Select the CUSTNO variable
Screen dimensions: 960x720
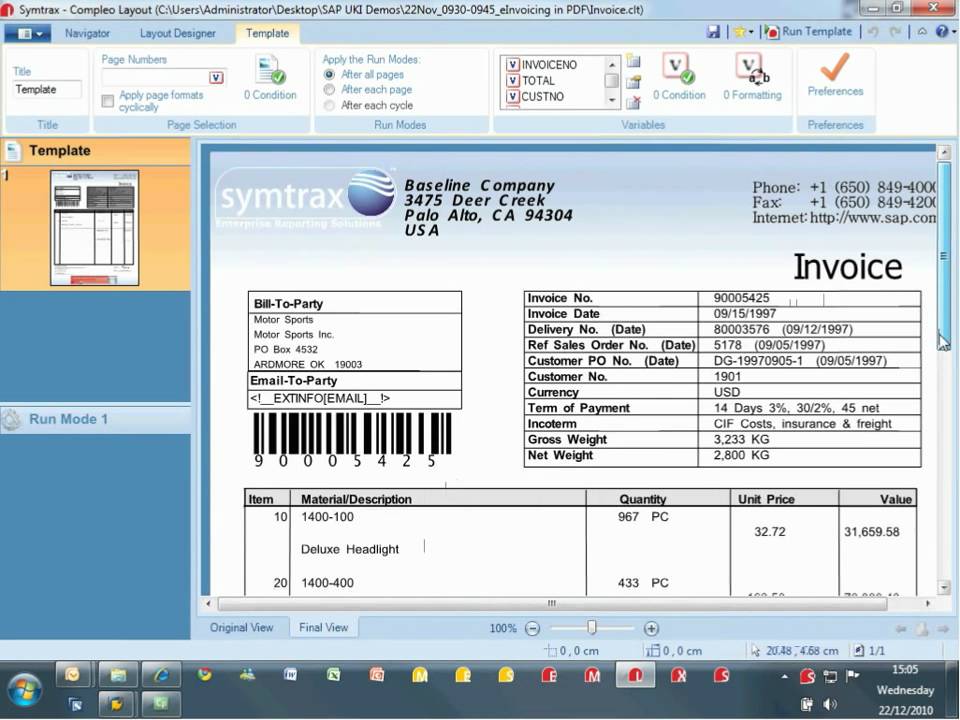(x=542, y=97)
